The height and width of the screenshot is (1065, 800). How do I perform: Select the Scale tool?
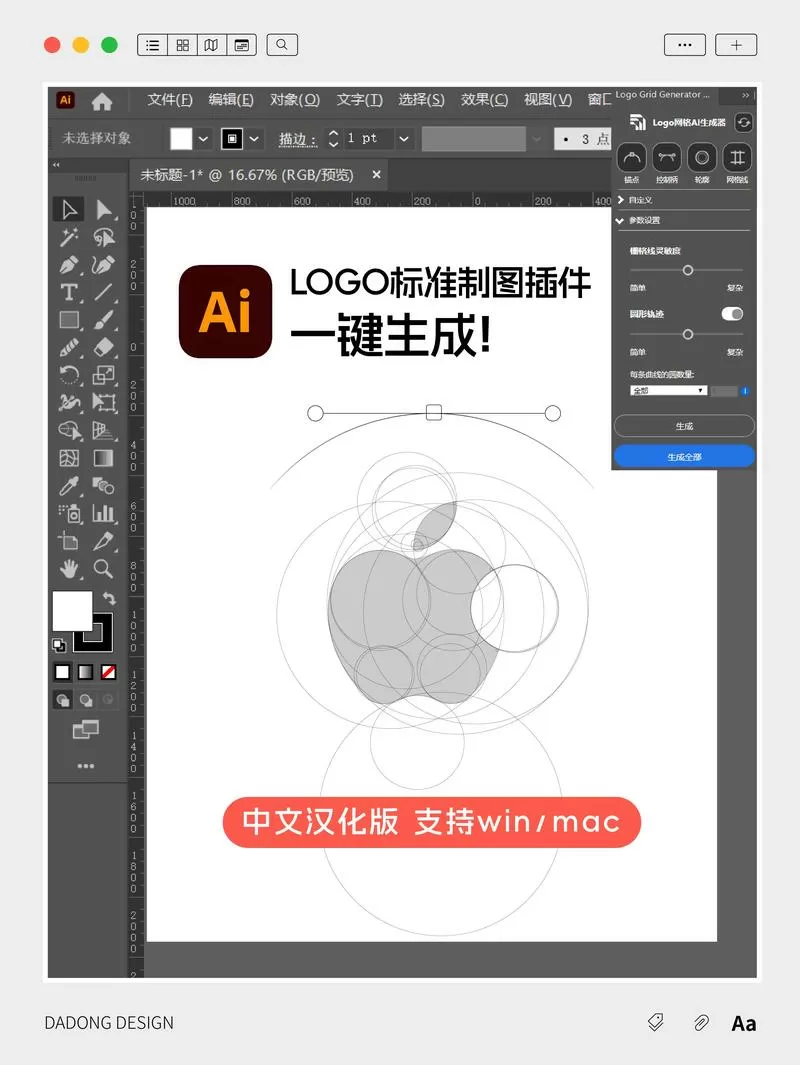103,375
